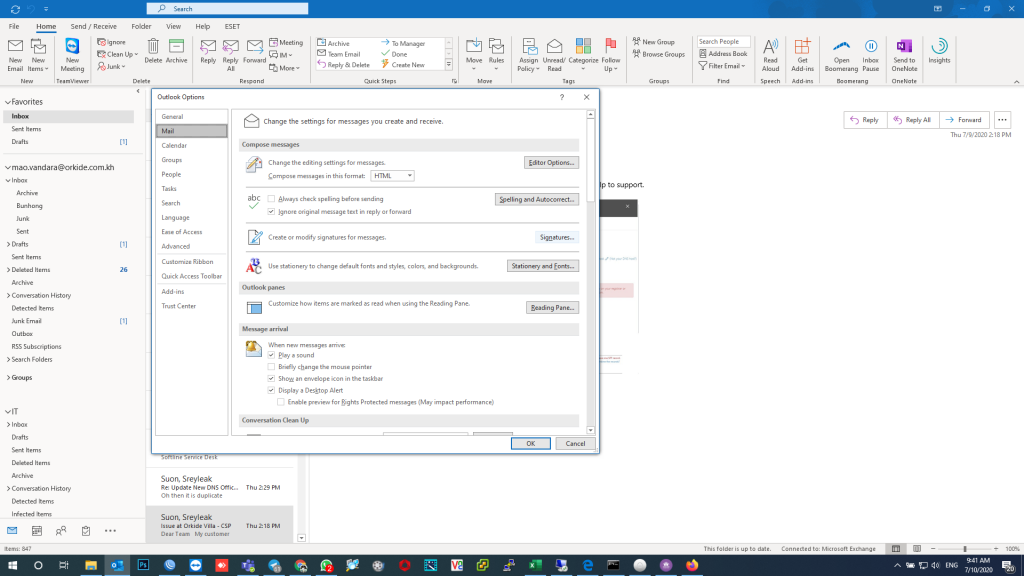Select Calendar in Outlook Options sidebar
1024x576 pixels.
174,146
